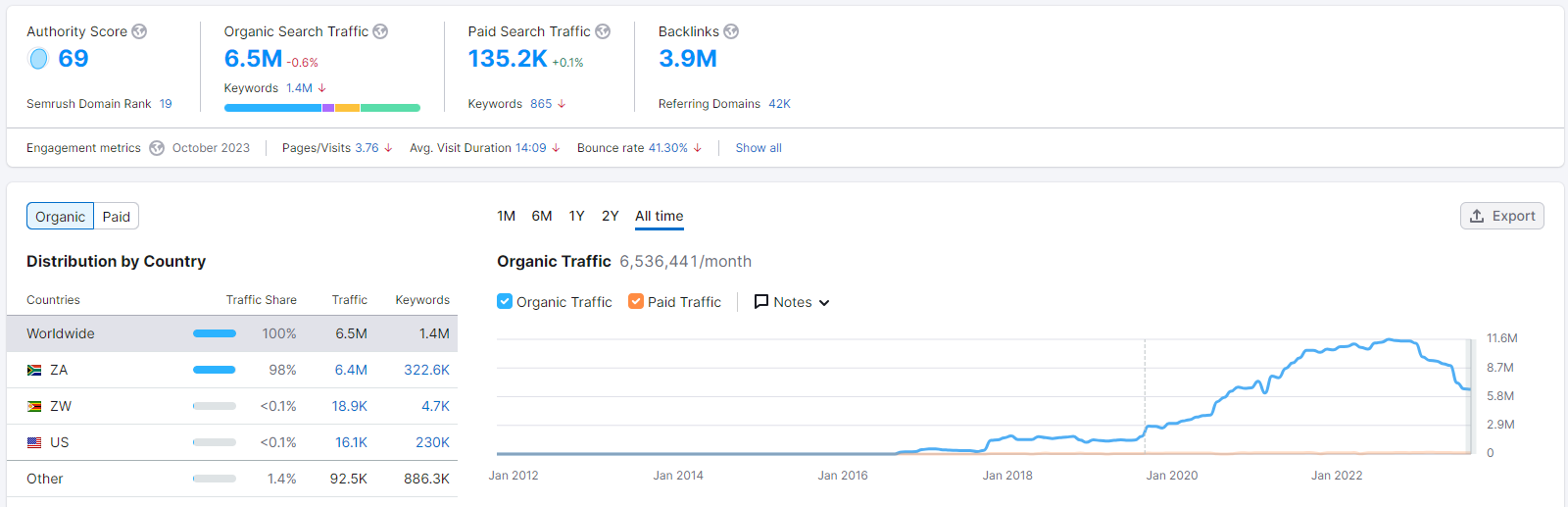The height and width of the screenshot is (507, 1568).
Task: Click ZA keywords value 322.6K
Action: [426, 370]
